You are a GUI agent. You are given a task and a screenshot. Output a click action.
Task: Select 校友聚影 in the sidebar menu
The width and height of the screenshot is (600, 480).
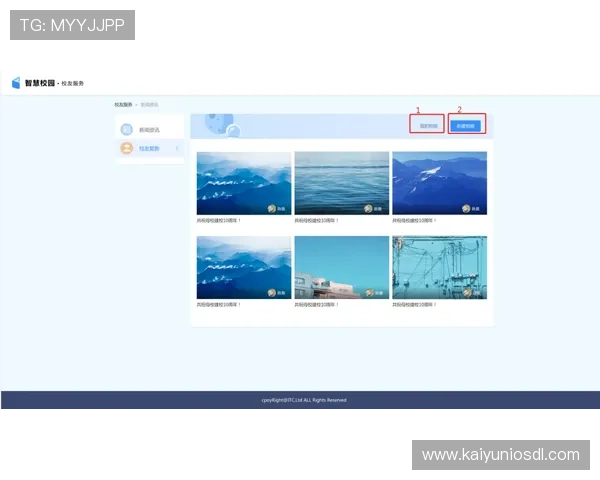pos(149,148)
